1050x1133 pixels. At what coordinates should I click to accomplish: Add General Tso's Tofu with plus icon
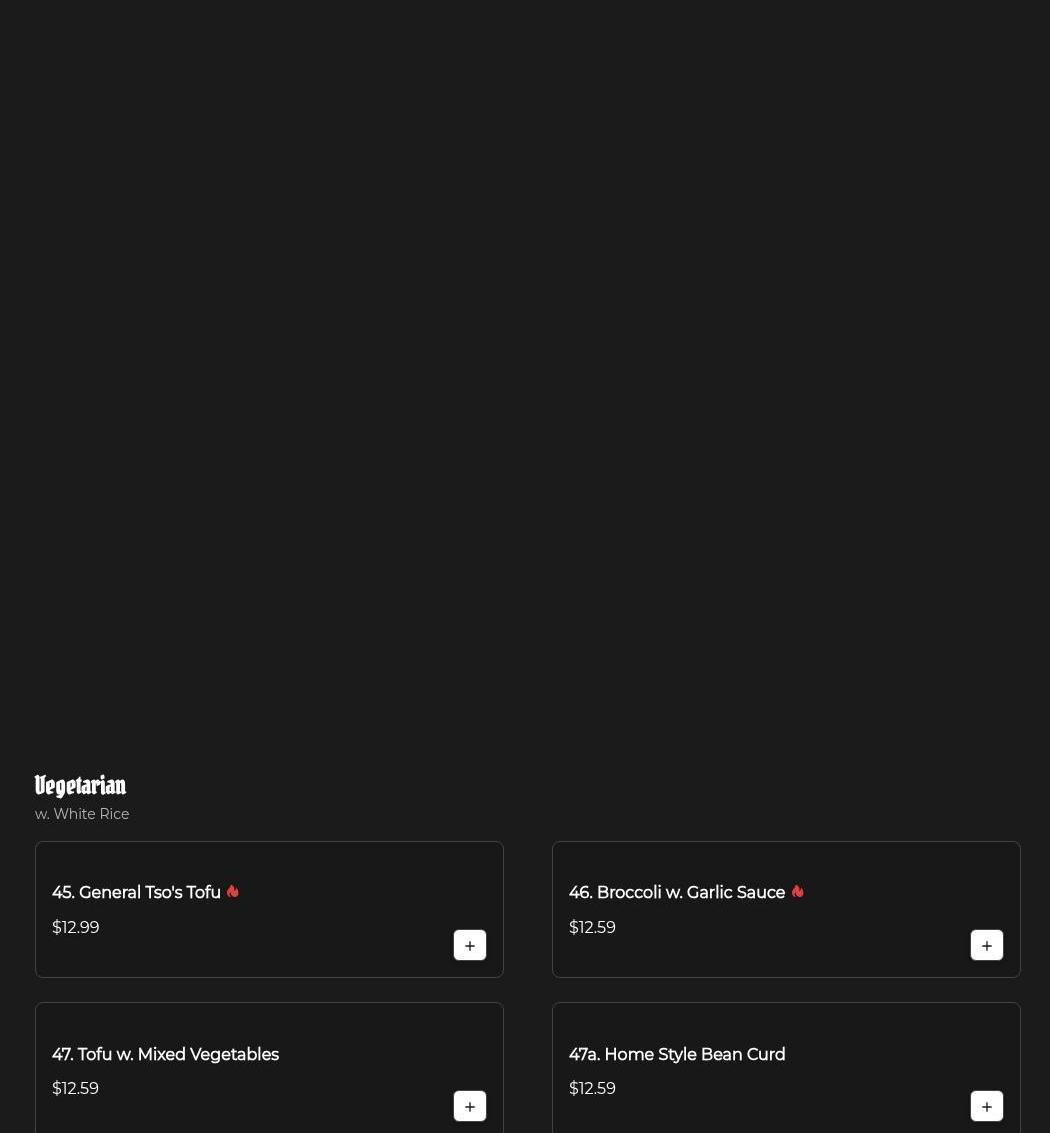tap(470, 945)
